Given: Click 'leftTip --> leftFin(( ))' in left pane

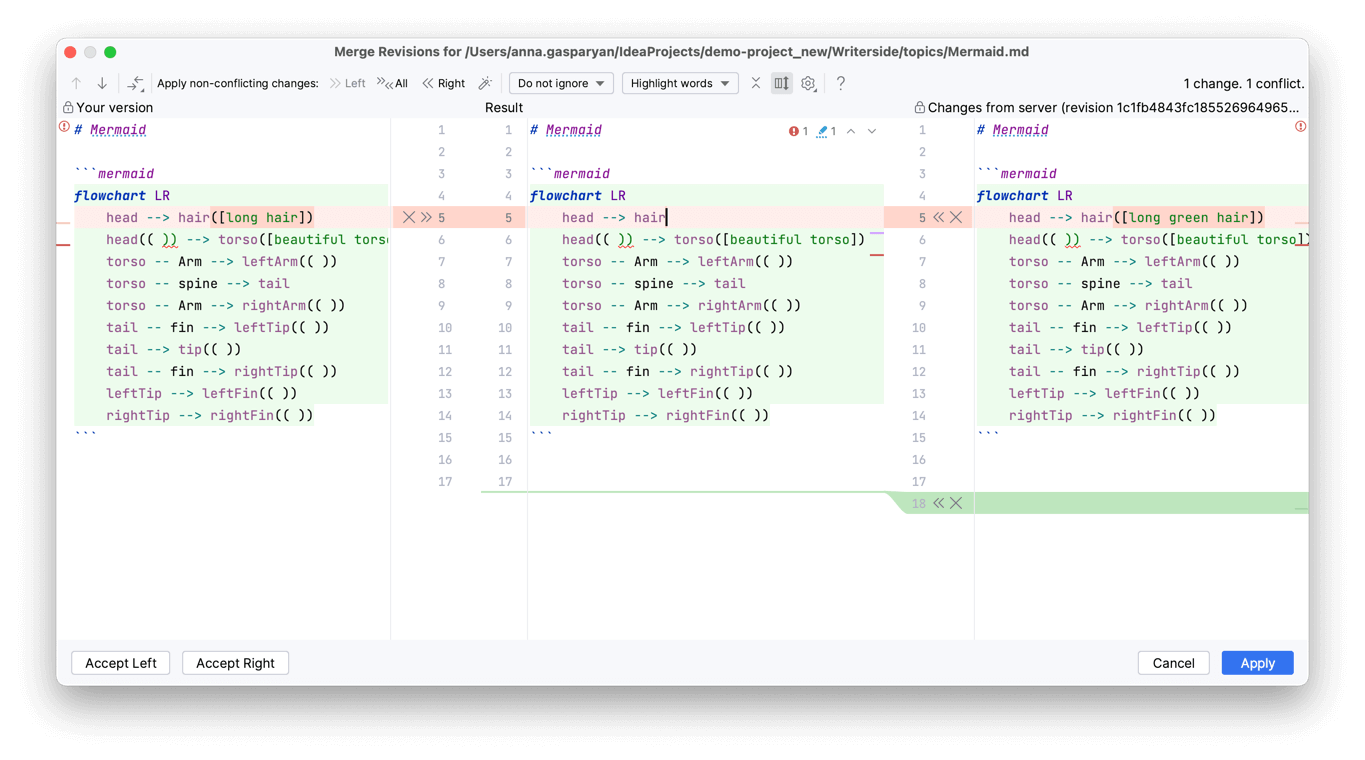Looking at the screenshot, I should (202, 393).
